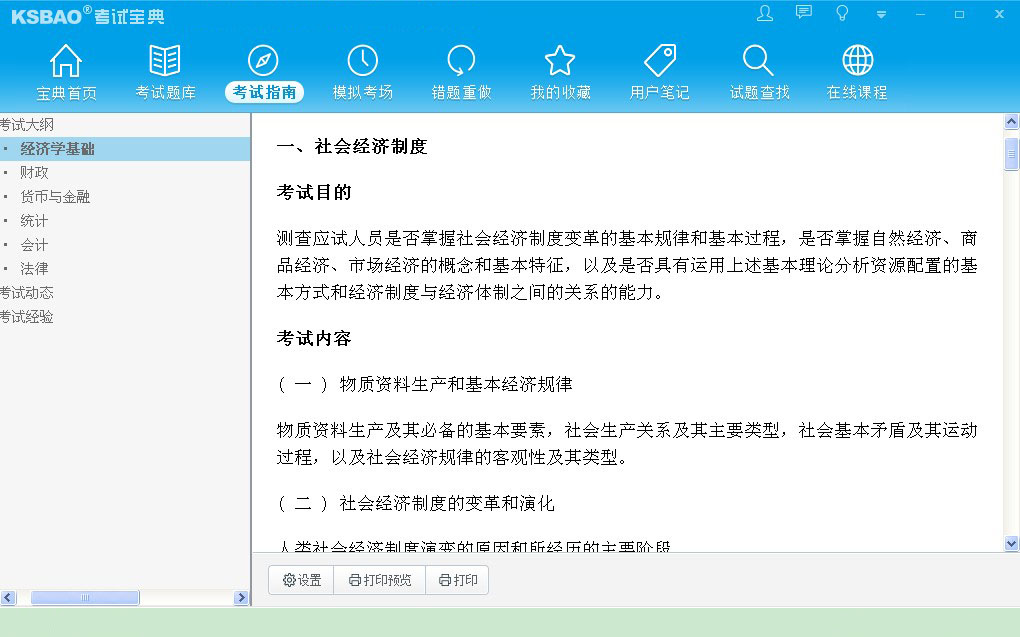
Task: Click the sidebar horizontal scroll left arrow
Action: click(x=8, y=597)
